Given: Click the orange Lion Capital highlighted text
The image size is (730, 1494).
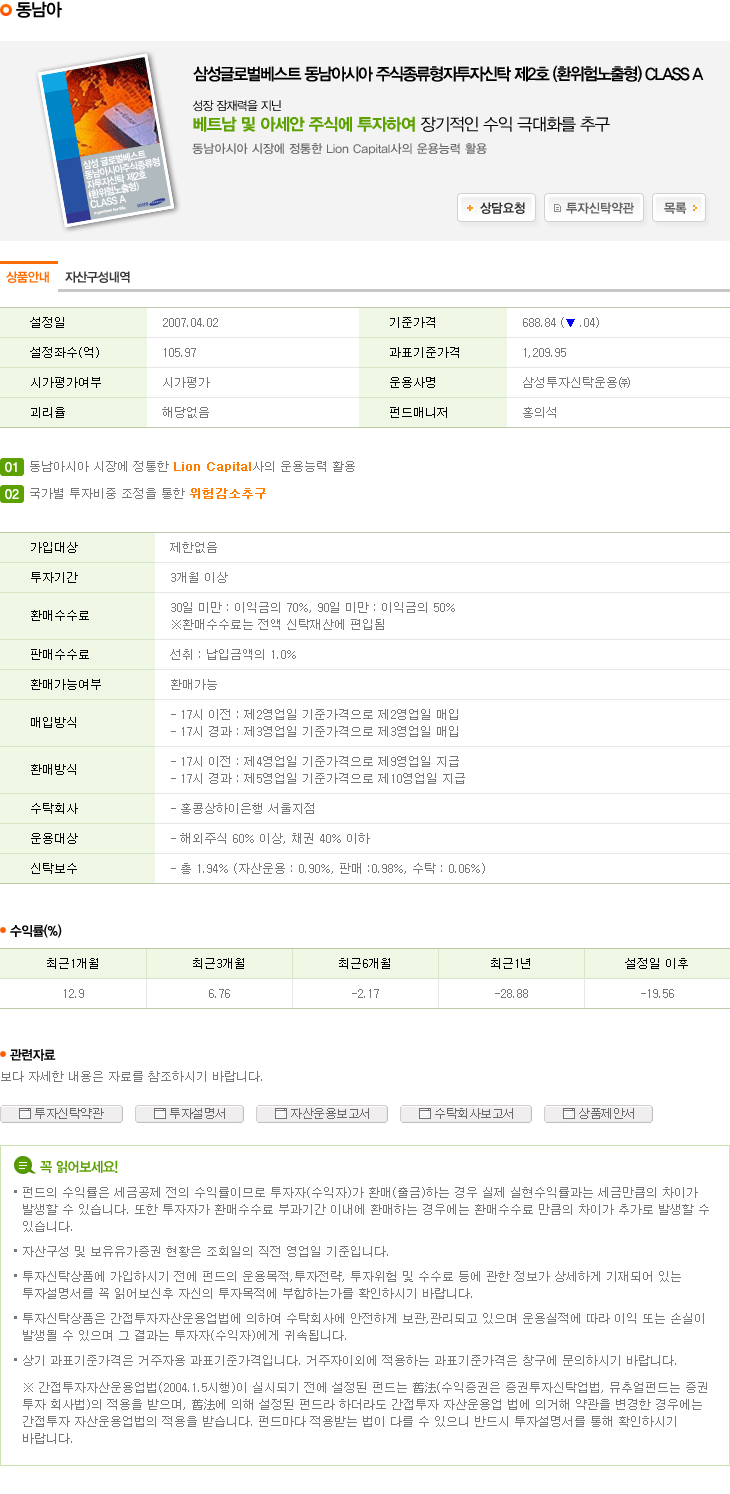Looking at the screenshot, I should pyautogui.click(x=212, y=467).
